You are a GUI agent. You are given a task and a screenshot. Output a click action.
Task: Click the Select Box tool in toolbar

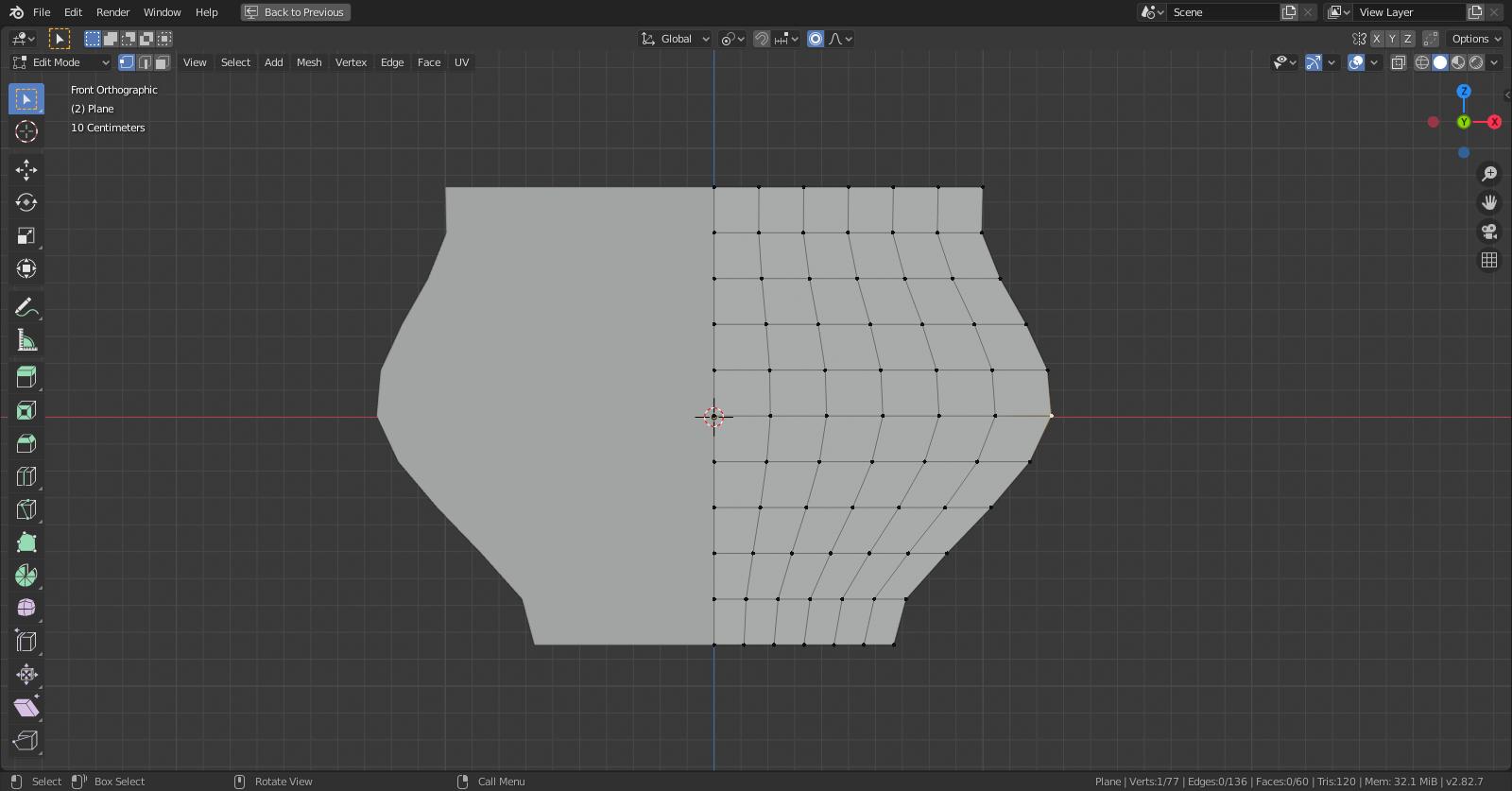pyautogui.click(x=26, y=98)
